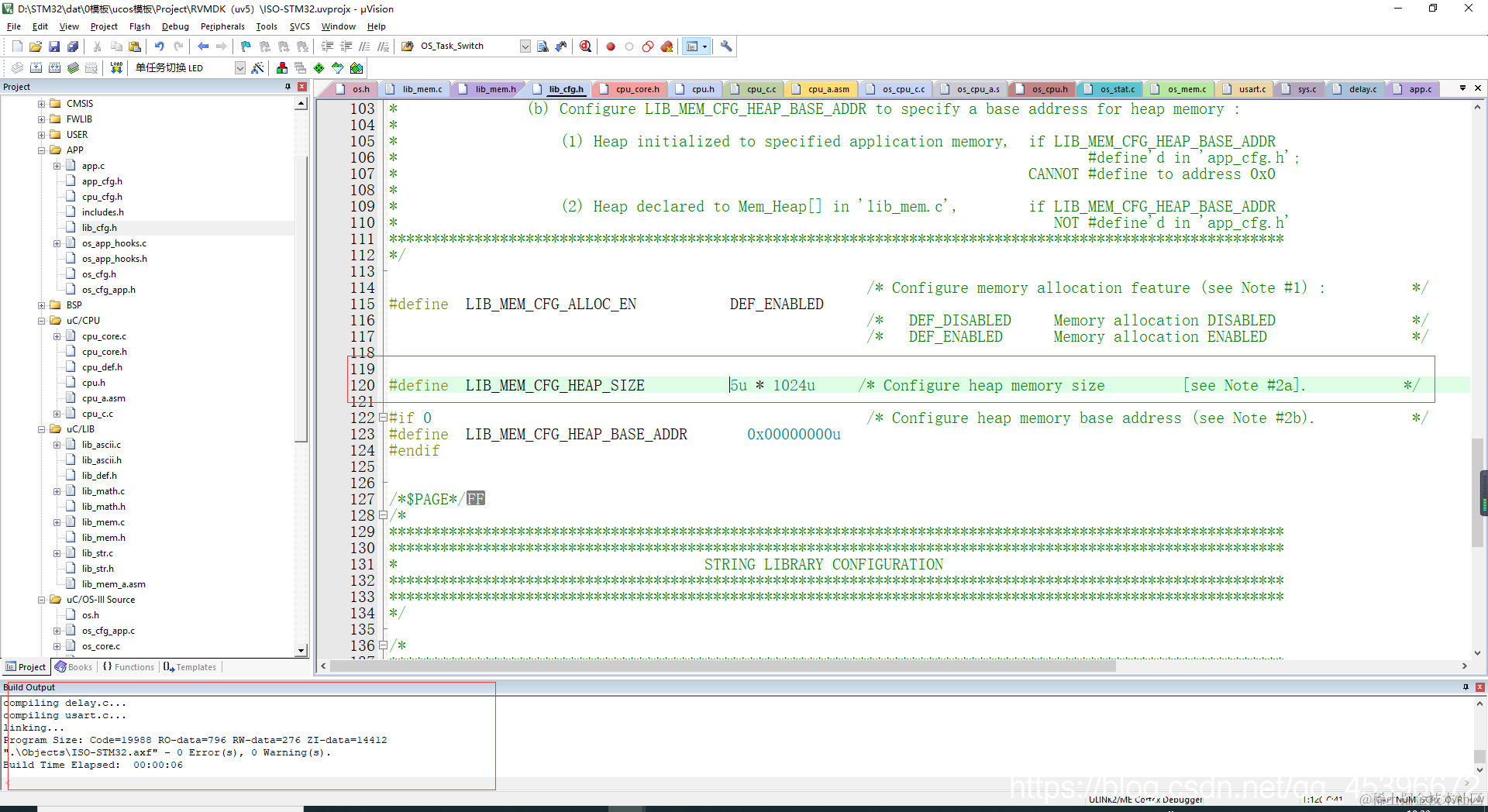Insert a bookmark using flag icon
The width and height of the screenshot is (1488, 812).
(246, 46)
